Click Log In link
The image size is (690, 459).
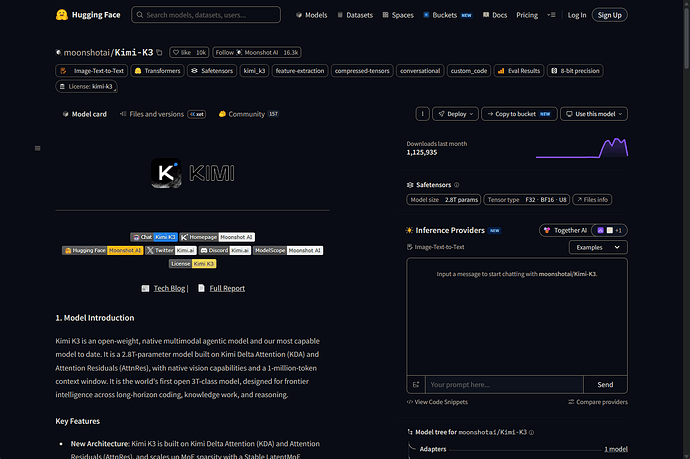tap(577, 15)
